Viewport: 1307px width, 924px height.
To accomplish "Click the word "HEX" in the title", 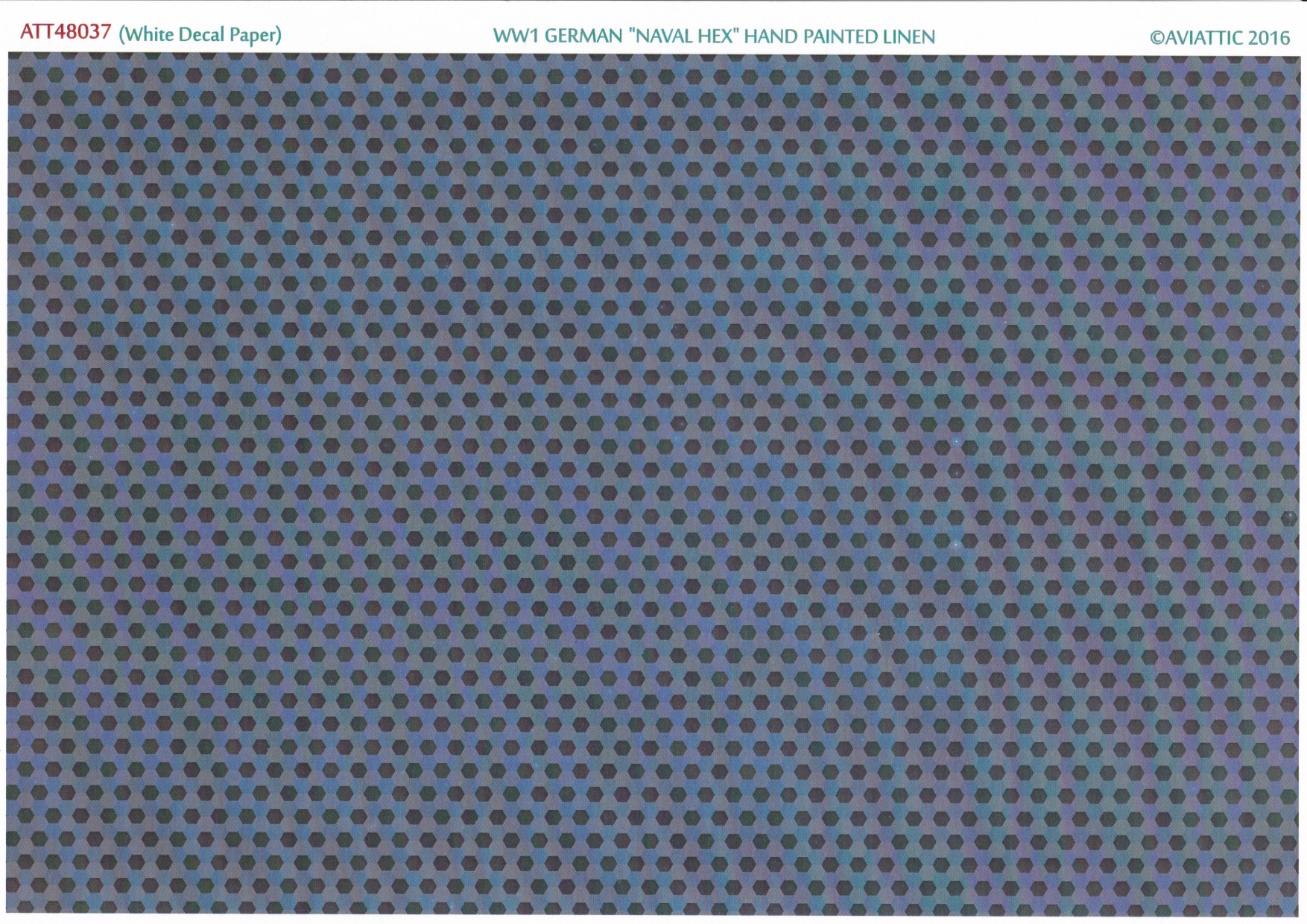I will pyautogui.click(x=717, y=37).
